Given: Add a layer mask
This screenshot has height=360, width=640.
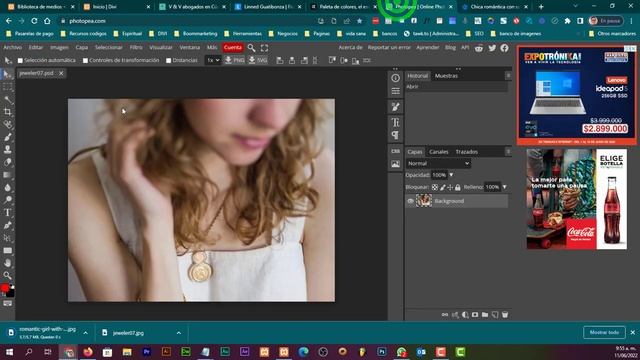Looking at the screenshot, I should 475,315.
